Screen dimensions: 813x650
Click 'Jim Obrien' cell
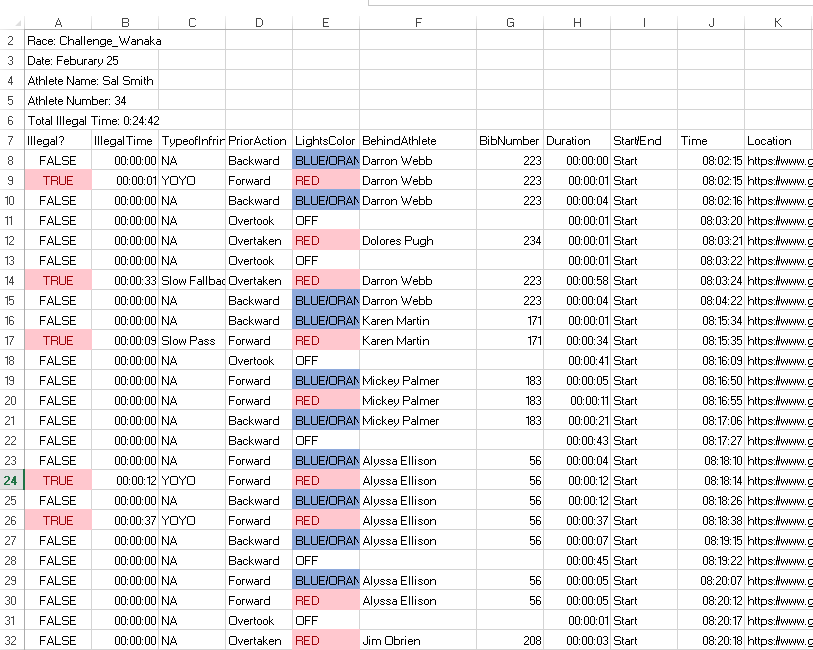[x=418, y=641]
